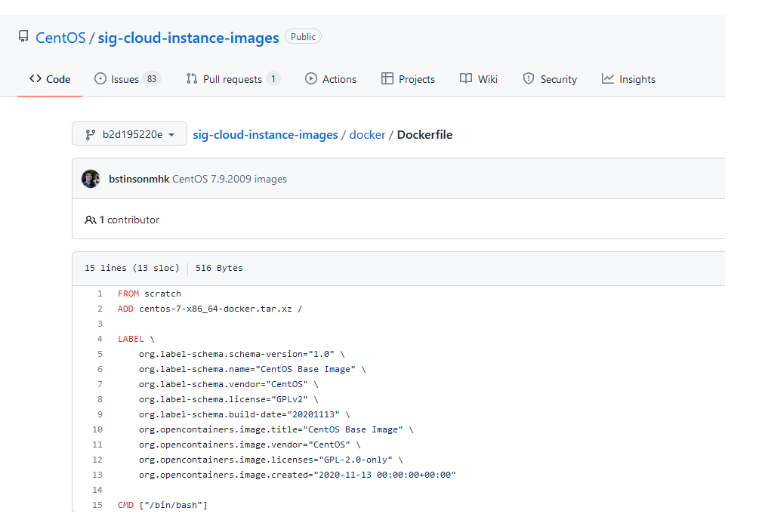Screen dimensions: 761x517
Task: Click the Code angle-brackets icon
Action: click(x=35, y=79)
